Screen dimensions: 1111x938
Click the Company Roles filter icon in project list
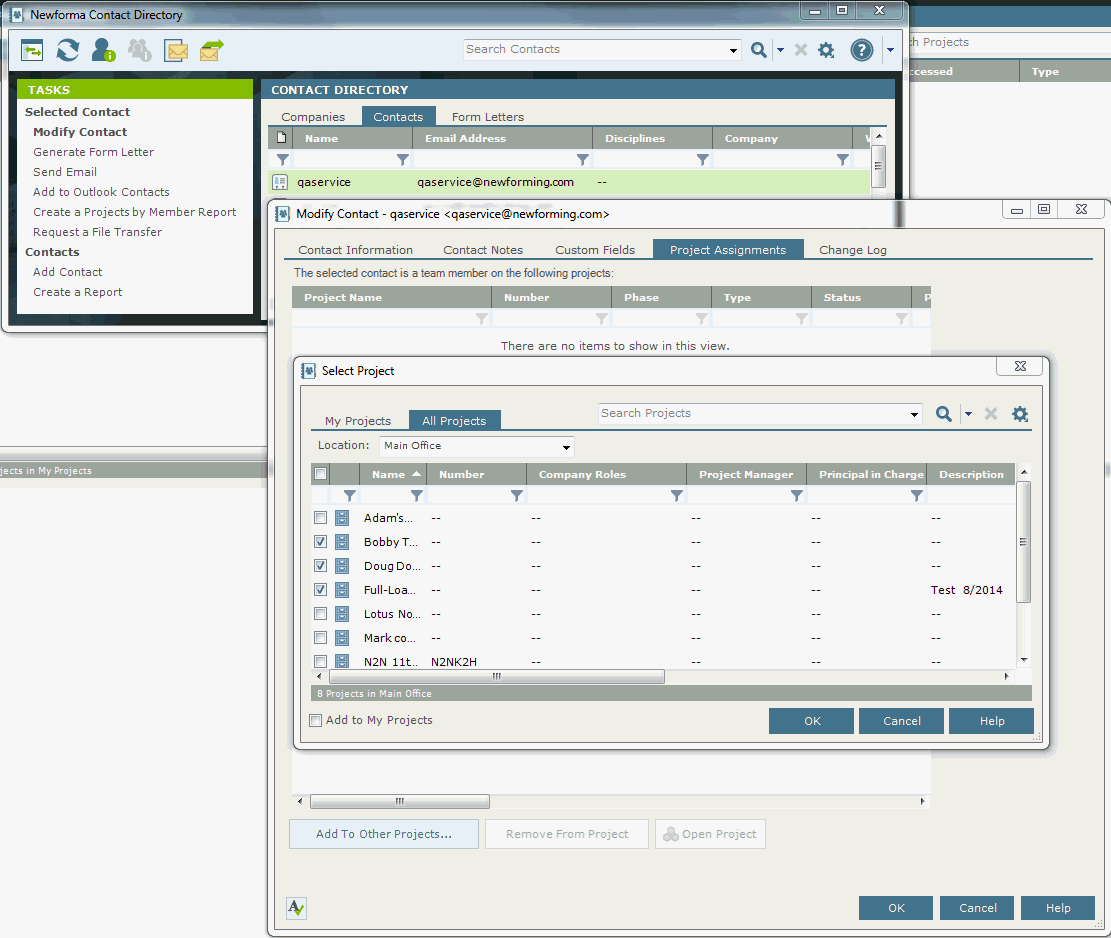(677, 495)
